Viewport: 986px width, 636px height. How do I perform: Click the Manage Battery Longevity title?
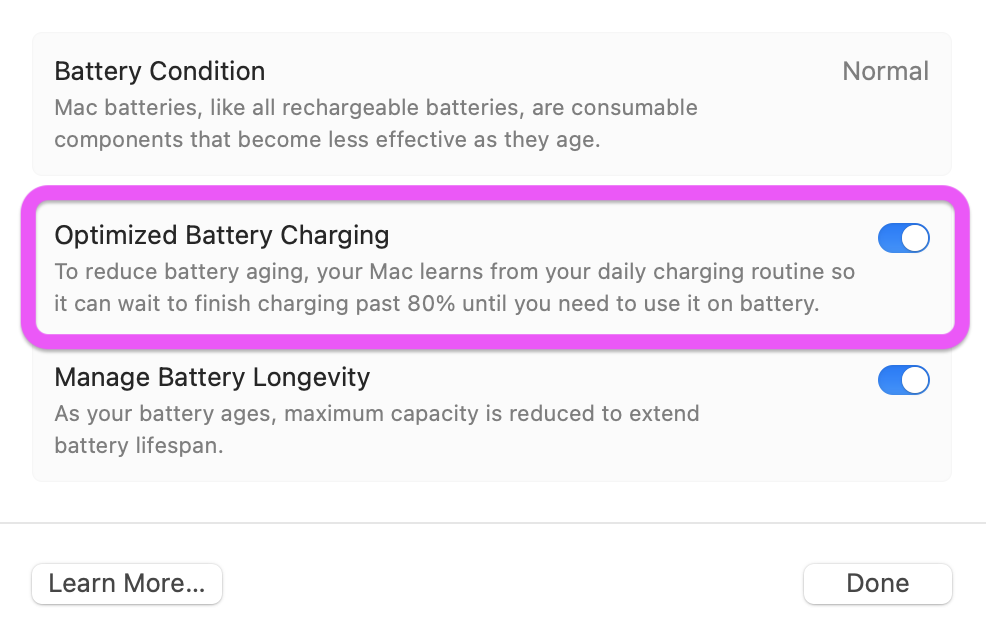pyautogui.click(x=212, y=378)
